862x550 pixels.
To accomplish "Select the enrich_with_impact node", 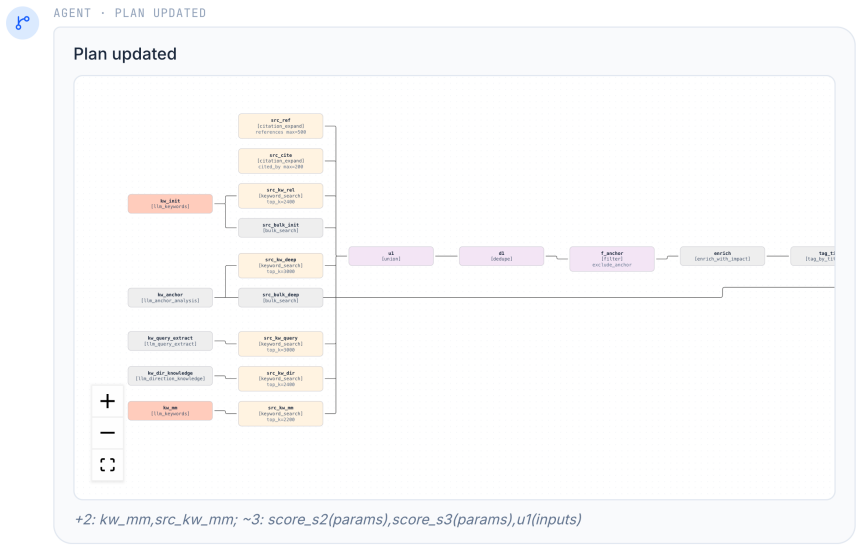I will click(x=722, y=256).
